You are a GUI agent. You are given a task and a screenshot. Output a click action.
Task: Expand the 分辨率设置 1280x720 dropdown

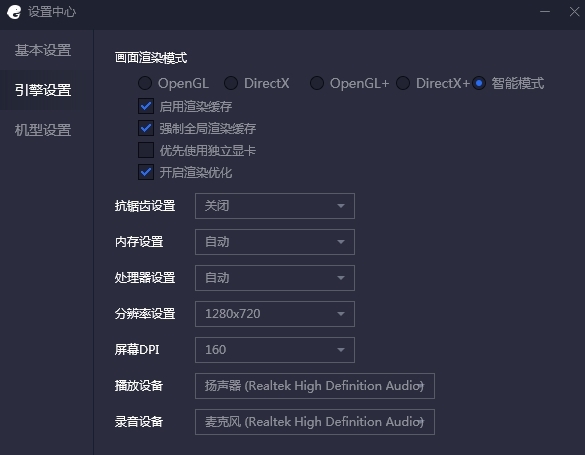275,314
